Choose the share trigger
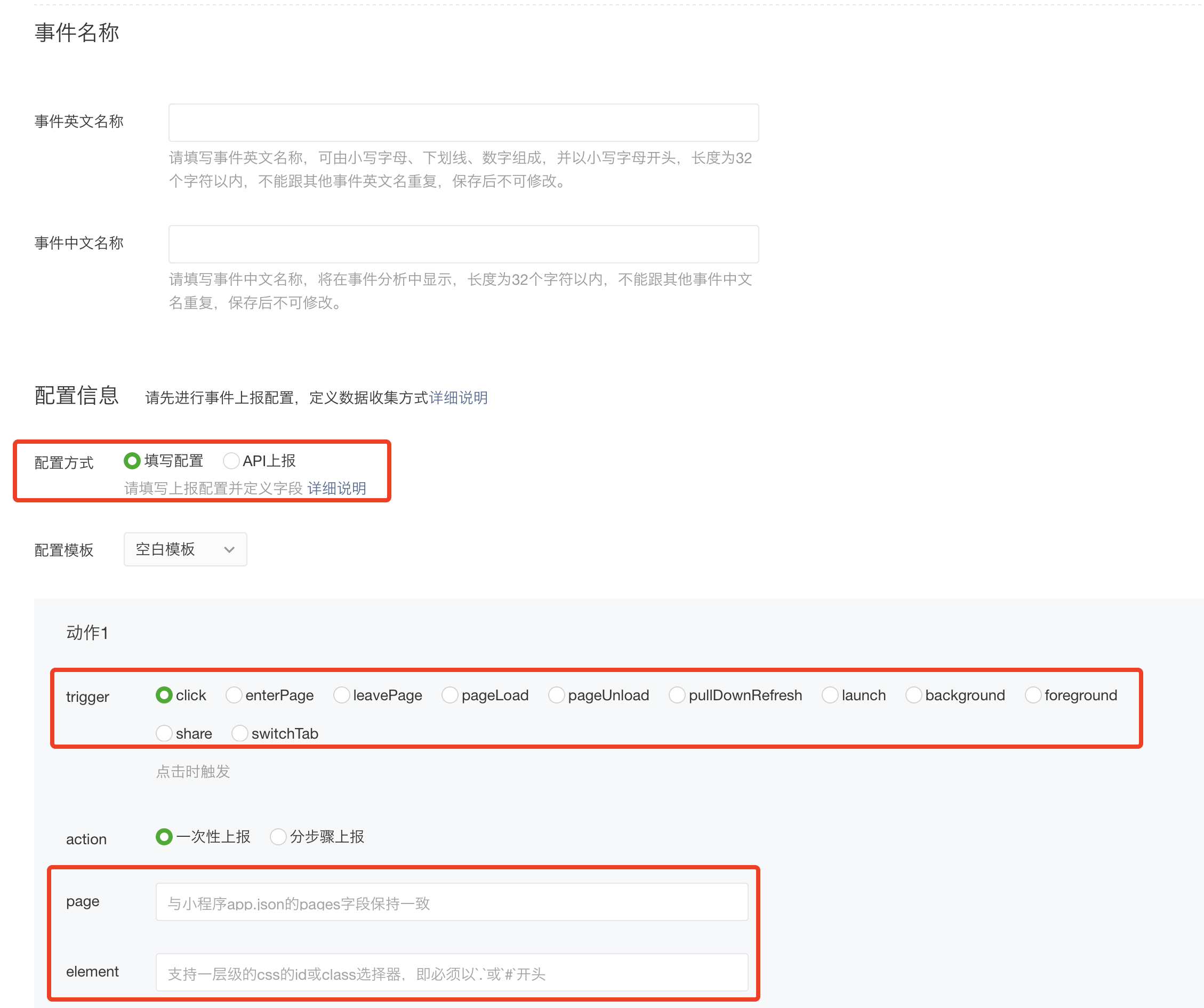The height and width of the screenshot is (1008, 1204). 165,733
